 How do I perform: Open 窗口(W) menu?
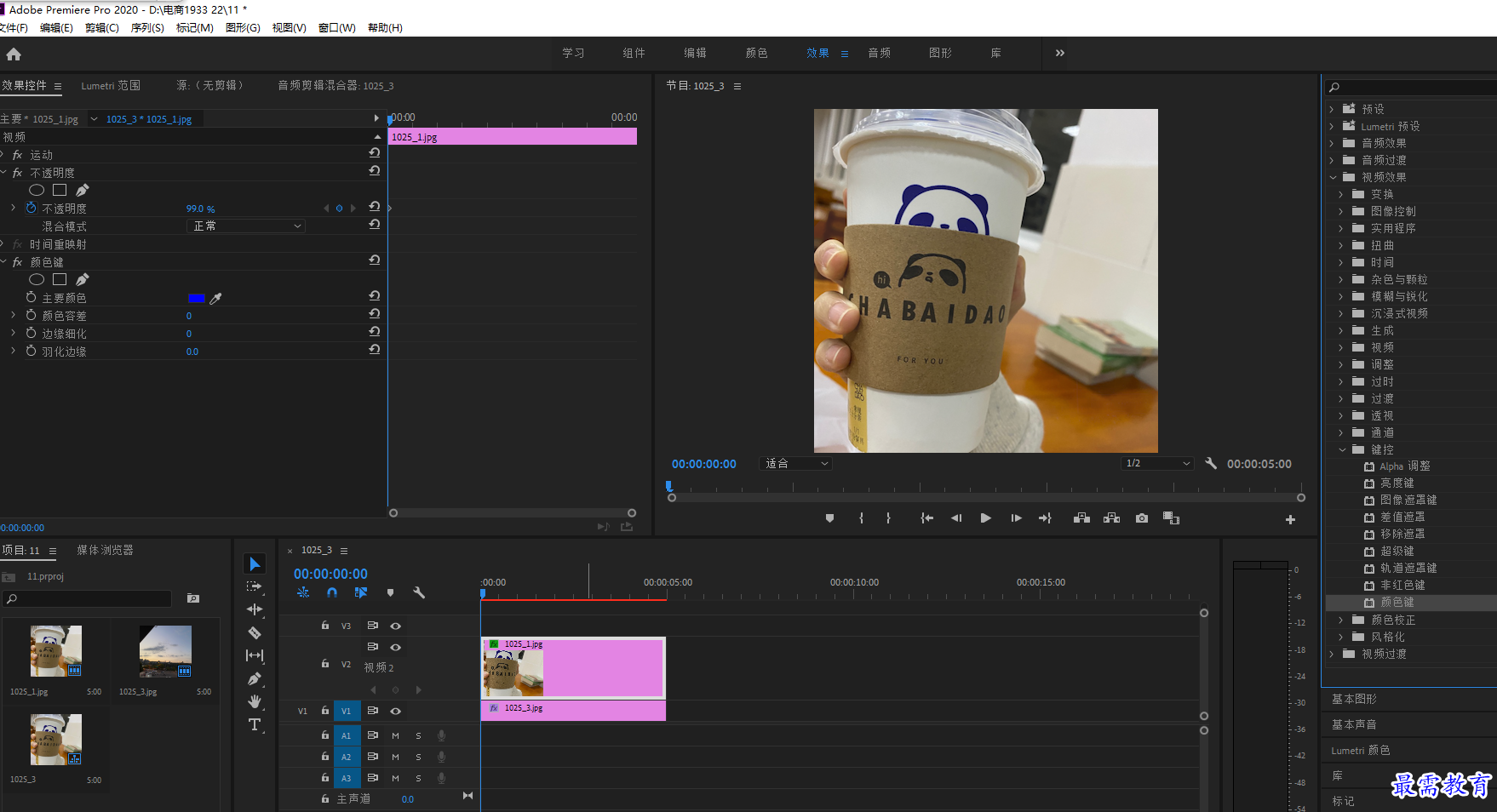(x=337, y=28)
